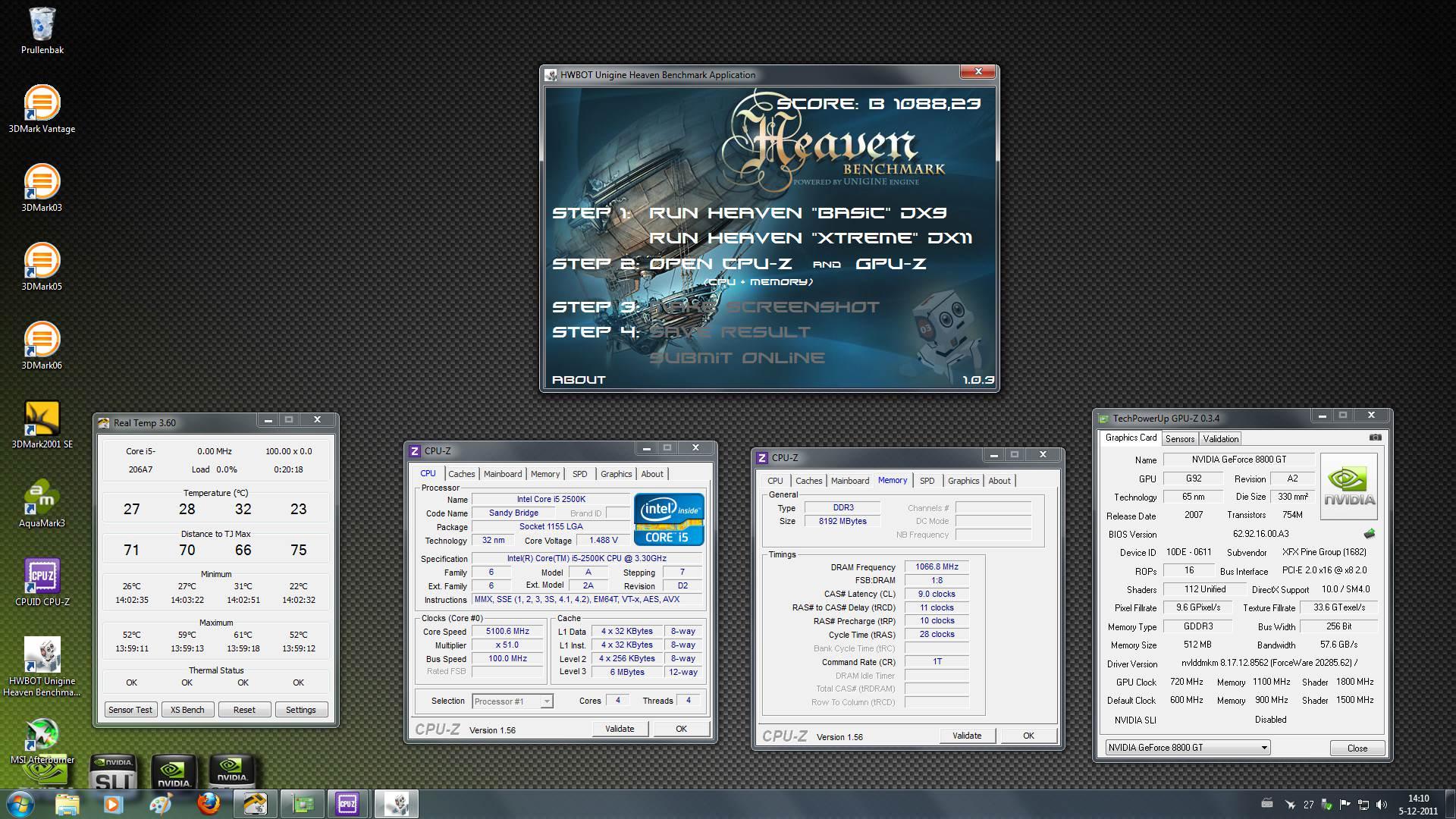Click About in the Heaven benchmark app
This screenshot has height=819, width=1456.
579,380
